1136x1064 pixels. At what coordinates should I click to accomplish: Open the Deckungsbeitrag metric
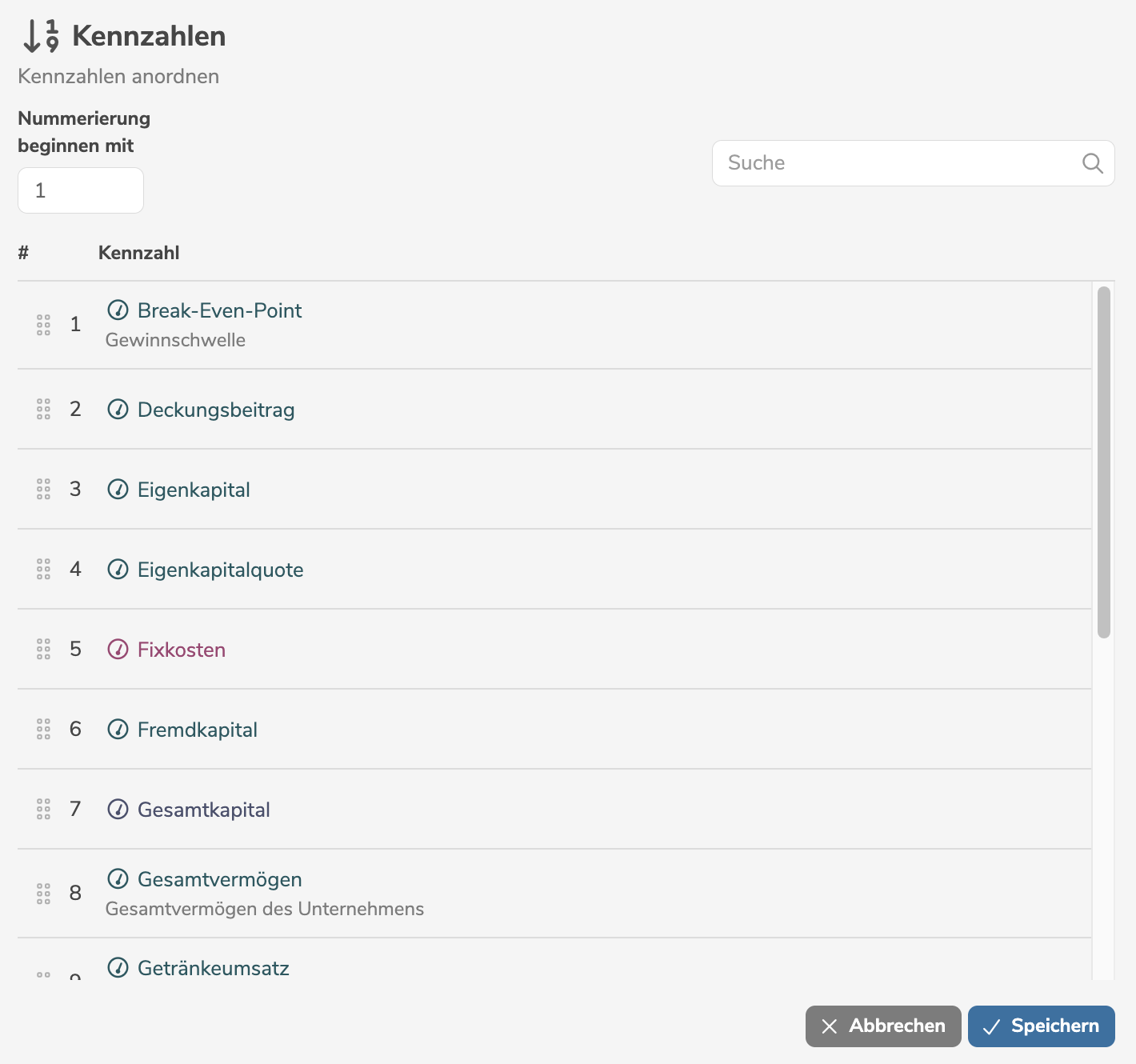(216, 410)
